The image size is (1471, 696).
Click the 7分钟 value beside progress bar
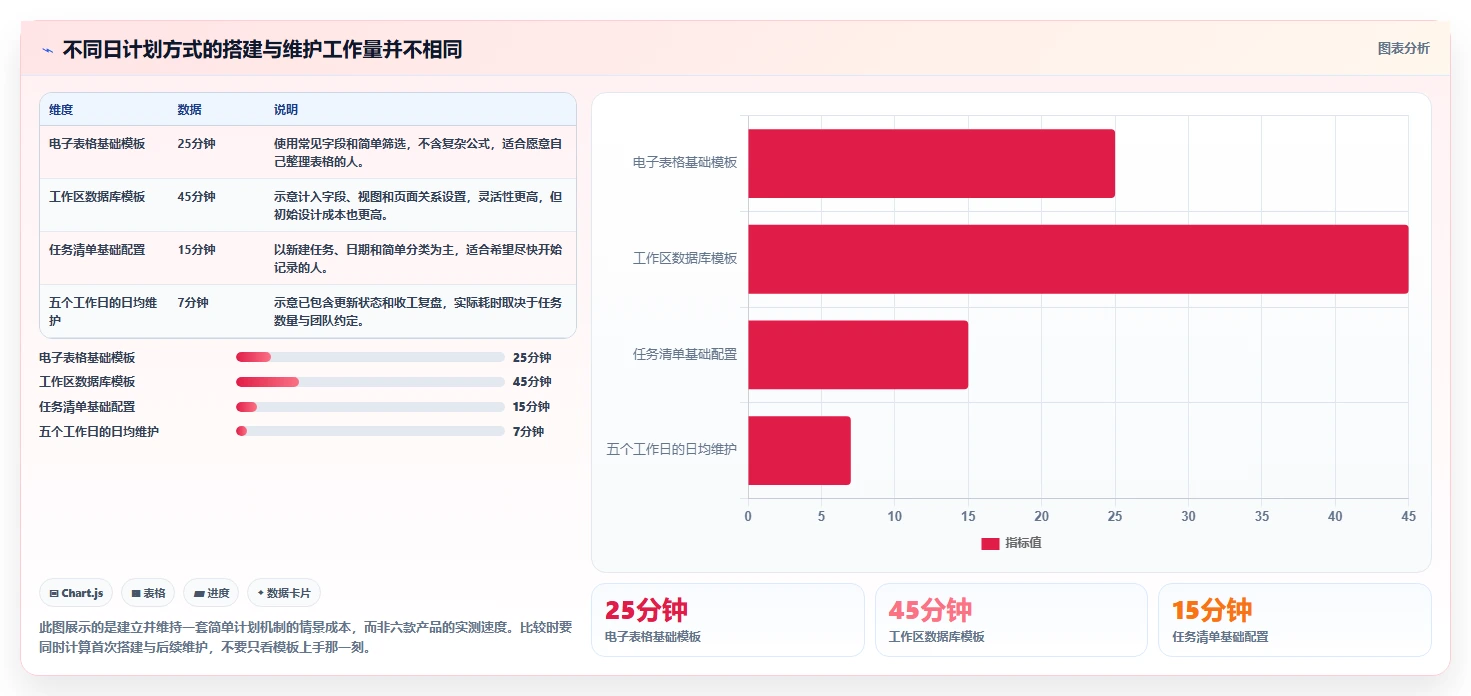(528, 431)
